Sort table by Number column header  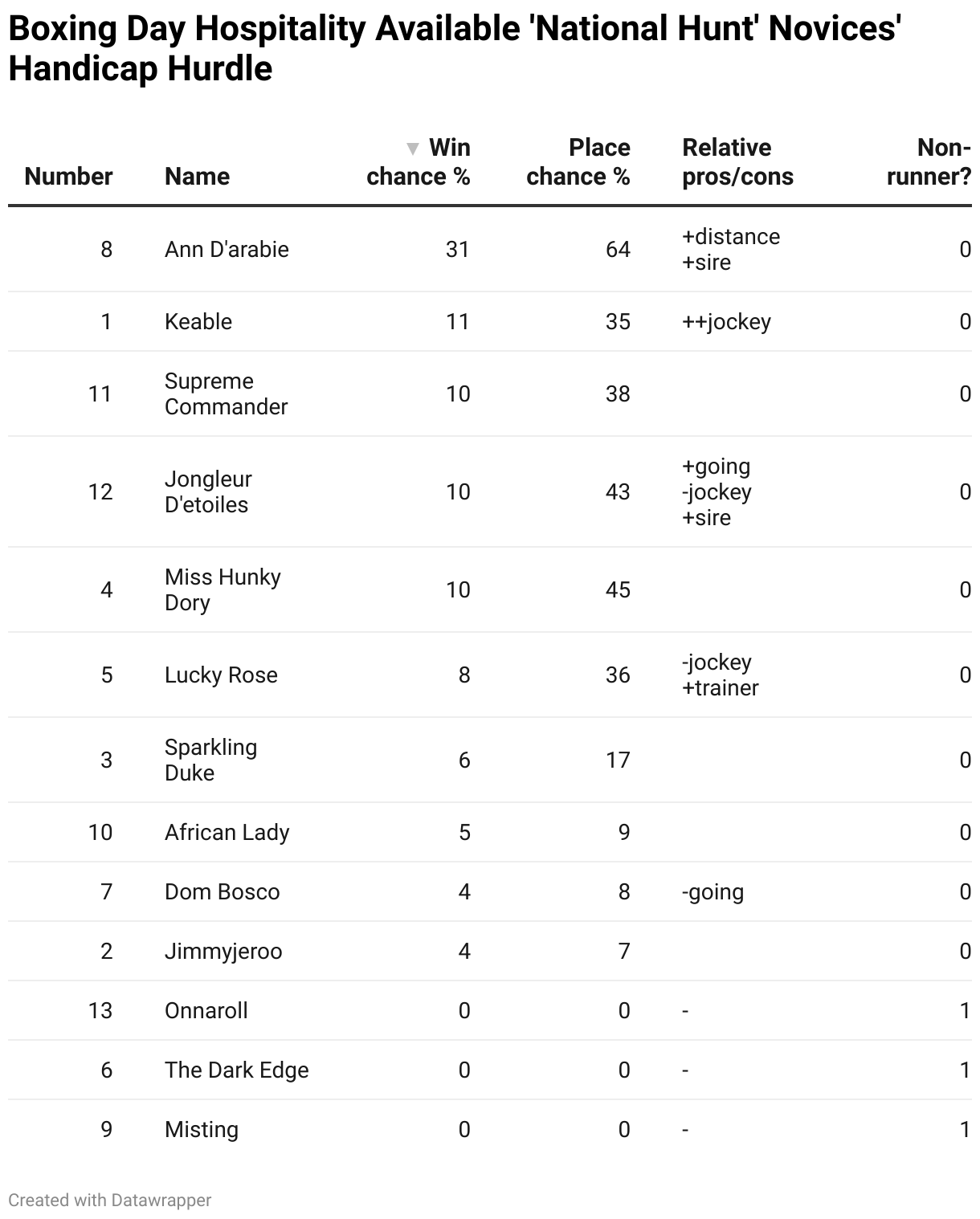[x=68, y=177]
